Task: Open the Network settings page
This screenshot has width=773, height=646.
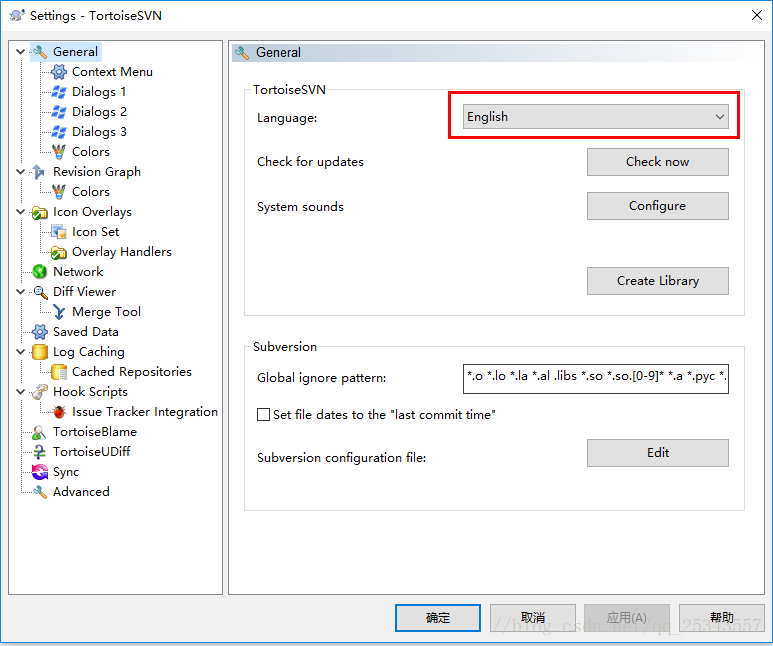Action: coord(78,272)
